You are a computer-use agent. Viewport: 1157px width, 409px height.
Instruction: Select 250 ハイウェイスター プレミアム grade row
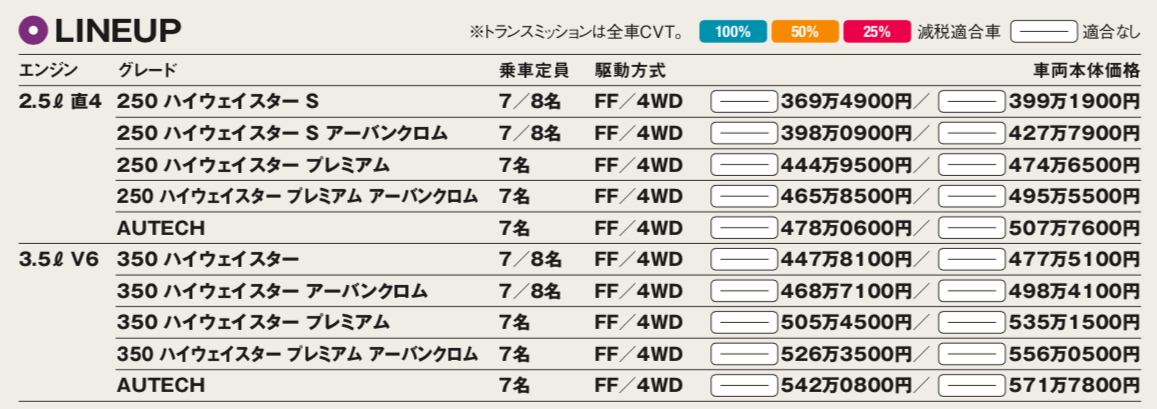pos(253,165)
